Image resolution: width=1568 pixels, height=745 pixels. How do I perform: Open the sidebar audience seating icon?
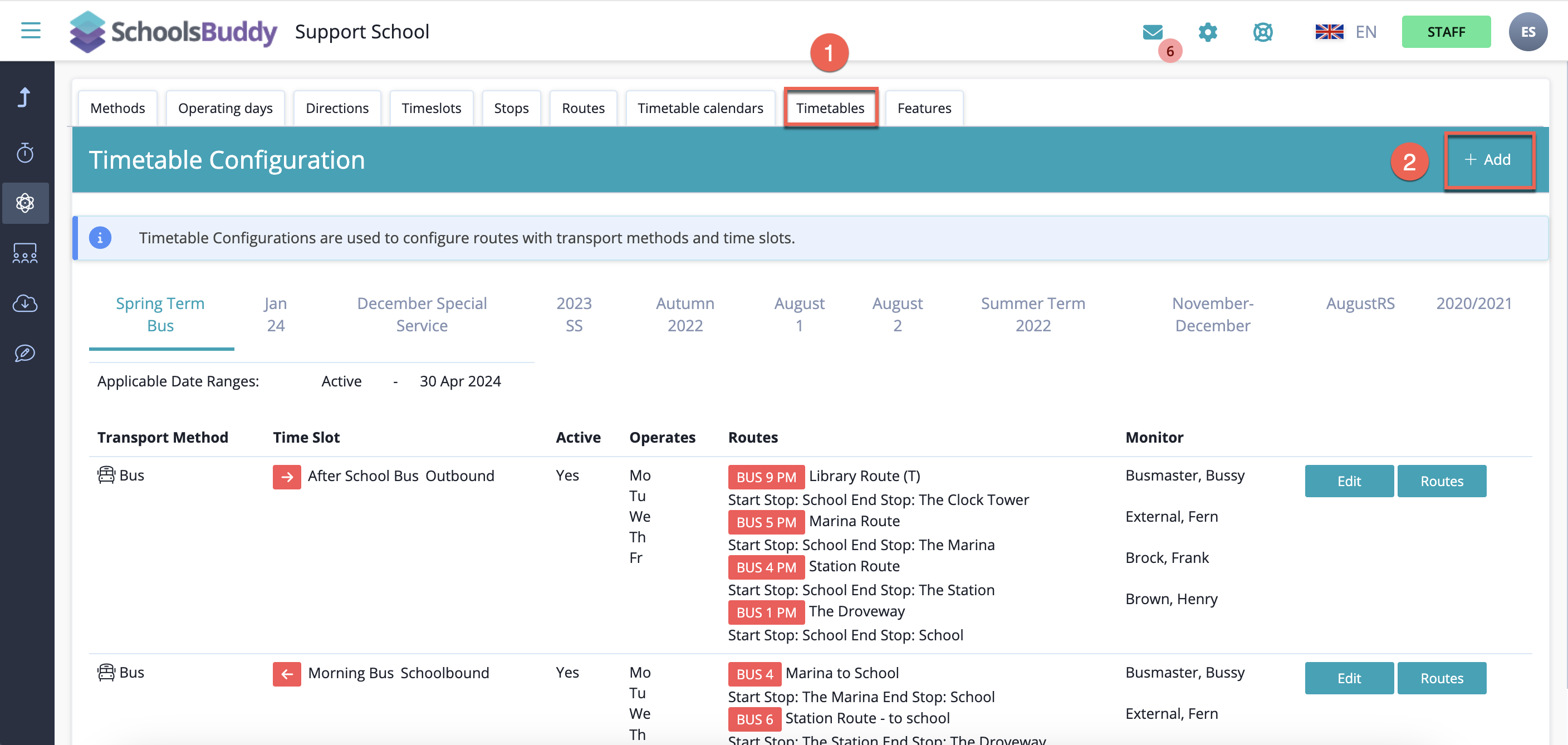point(25,253)
